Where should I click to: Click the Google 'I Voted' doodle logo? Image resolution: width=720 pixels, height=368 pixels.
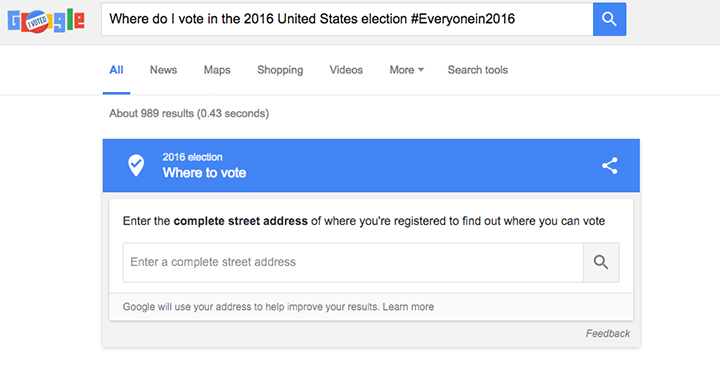(46, 21)
